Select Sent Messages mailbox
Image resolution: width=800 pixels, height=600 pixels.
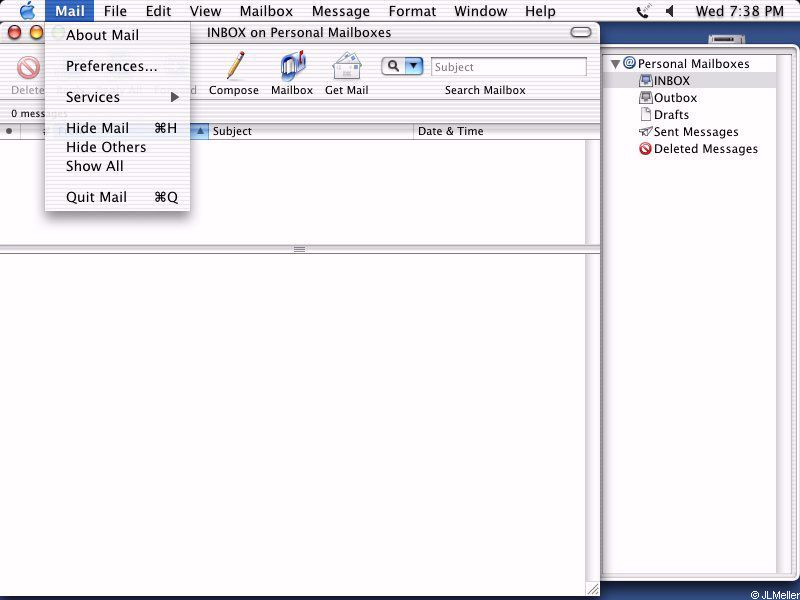click(x=690, y=132)
